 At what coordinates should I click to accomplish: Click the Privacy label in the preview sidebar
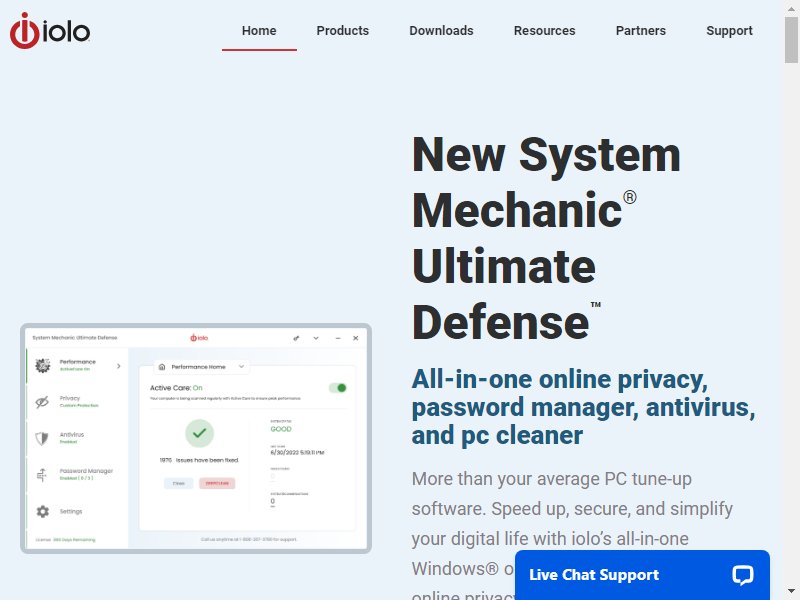70,398
